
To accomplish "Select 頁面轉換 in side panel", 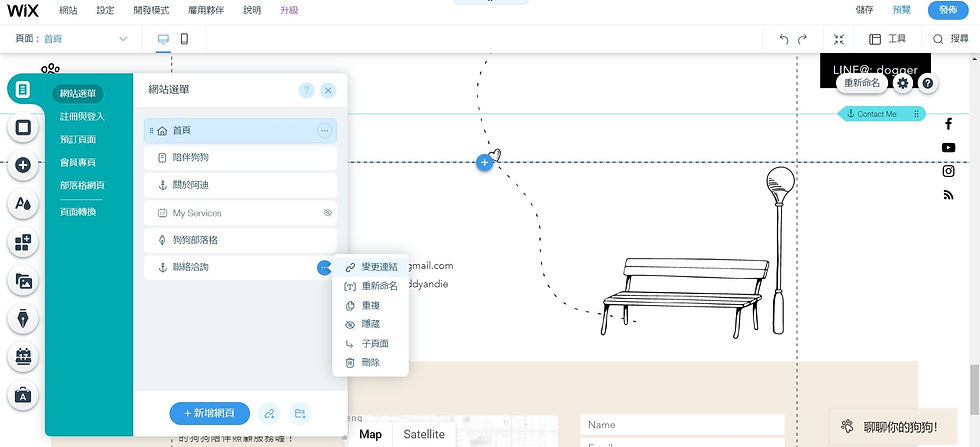I will [x=78, y=212].
